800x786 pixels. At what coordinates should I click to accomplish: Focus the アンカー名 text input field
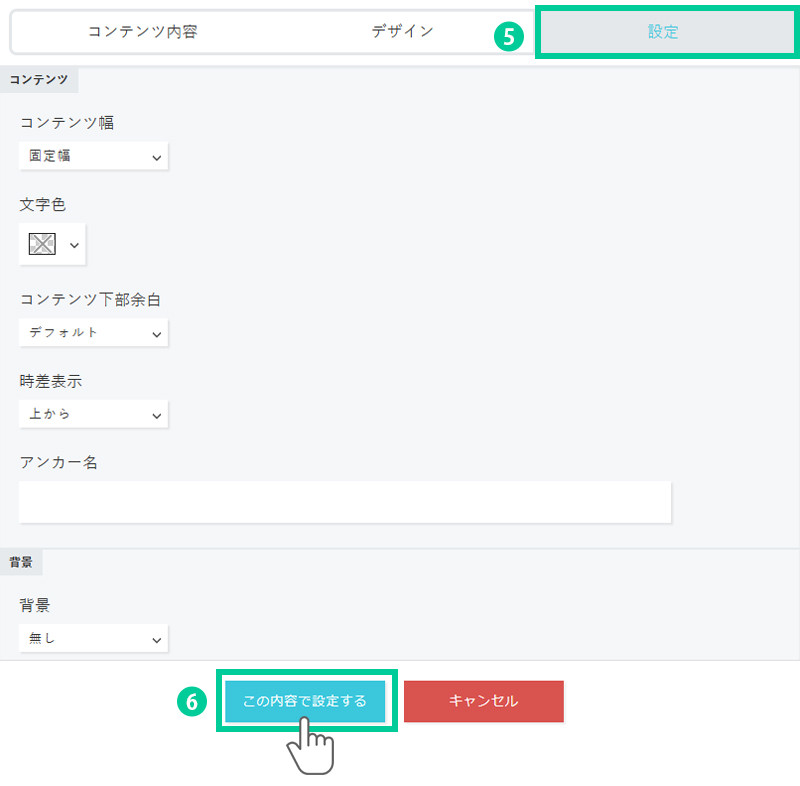click(x=344, y=502)
